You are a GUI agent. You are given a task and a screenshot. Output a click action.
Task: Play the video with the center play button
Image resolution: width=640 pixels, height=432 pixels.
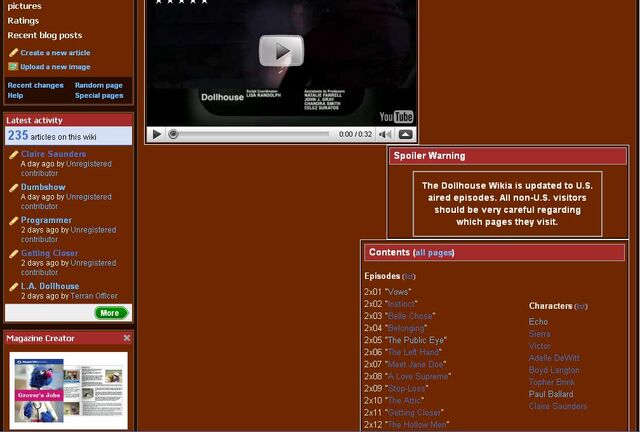click(281, 51)
